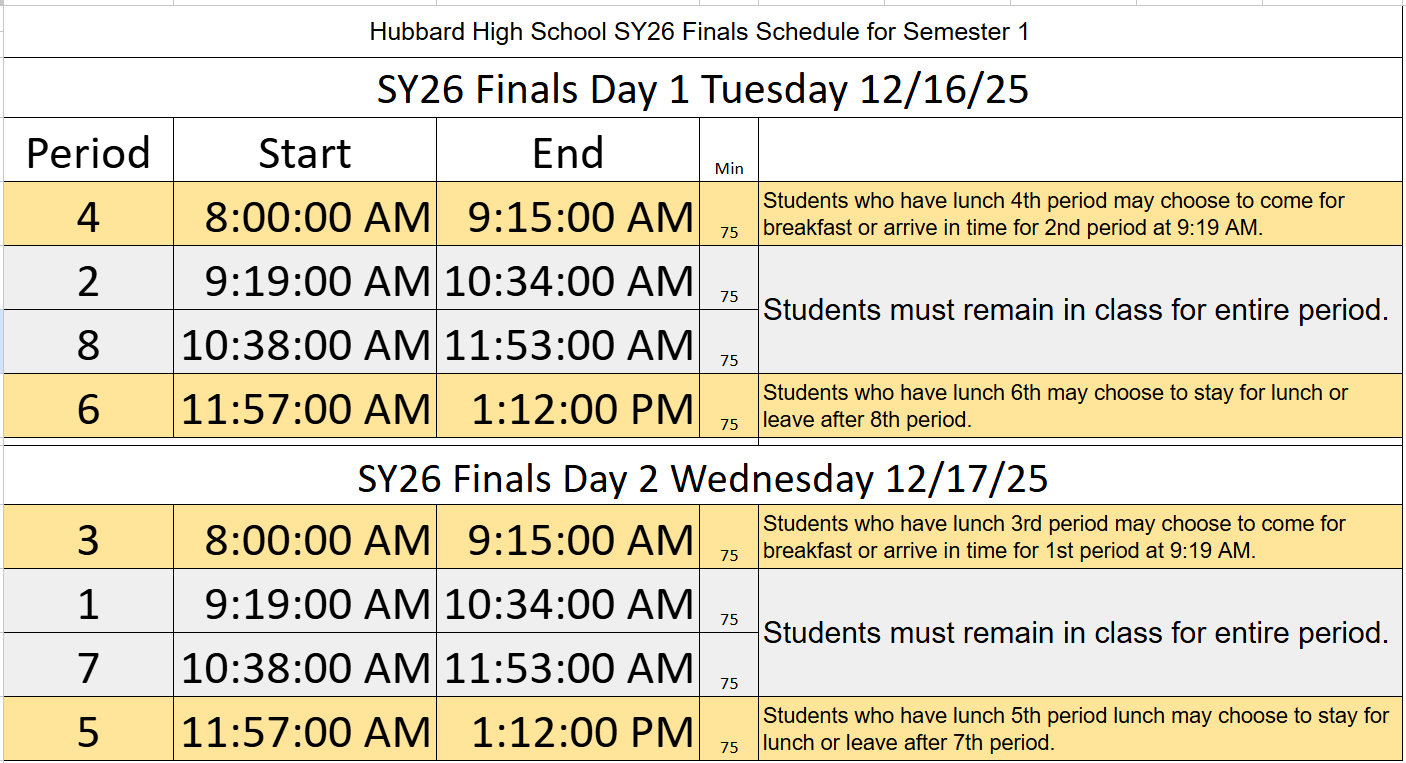Select the Finals Day 1 Tuesday header
The height and width of the screenshot is (763, 1406).
702,90
